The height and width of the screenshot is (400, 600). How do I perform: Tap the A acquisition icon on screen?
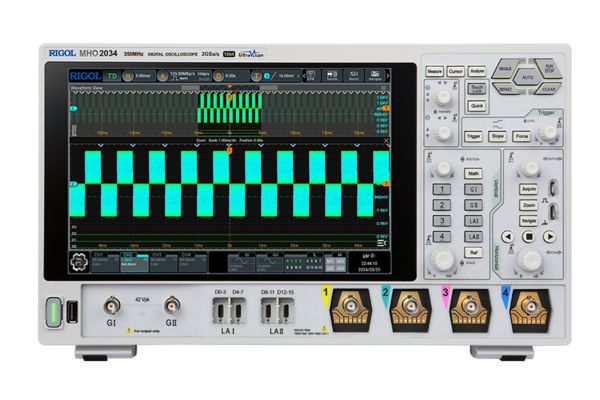tap(163, 76)
